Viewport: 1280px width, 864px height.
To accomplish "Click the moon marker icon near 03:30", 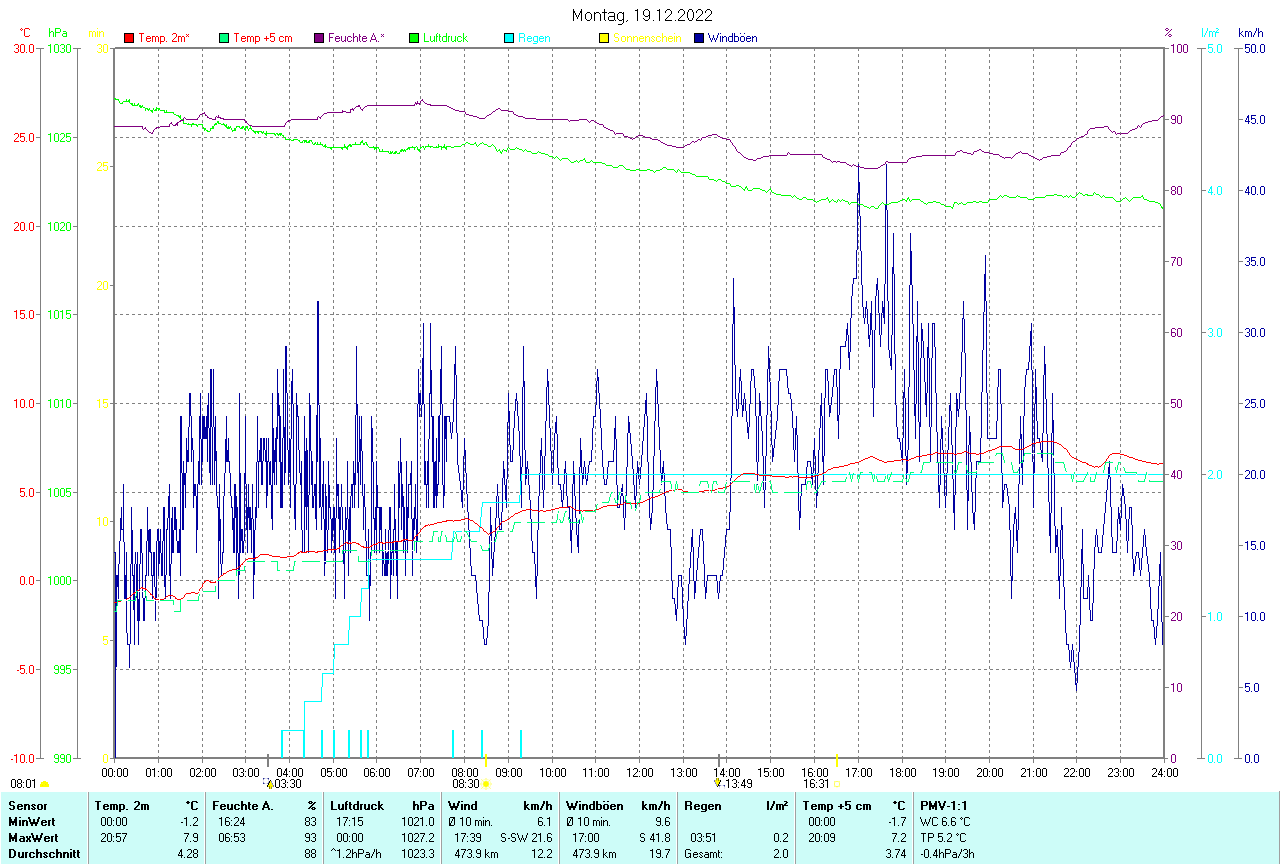I will coord(269,784).
